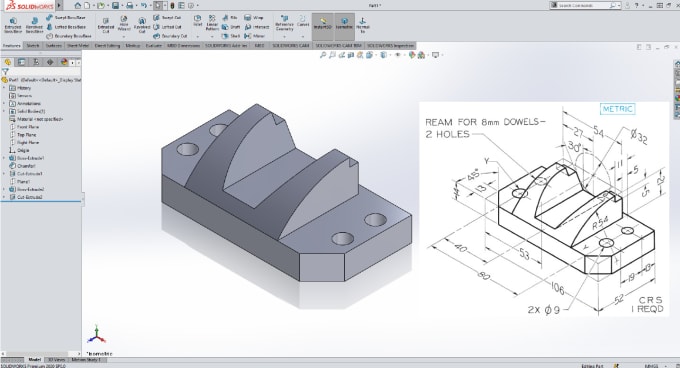The height and width of the screenshot is (368, 680).
Task: Select the Shell tool
Action: (x=231, y=36)
